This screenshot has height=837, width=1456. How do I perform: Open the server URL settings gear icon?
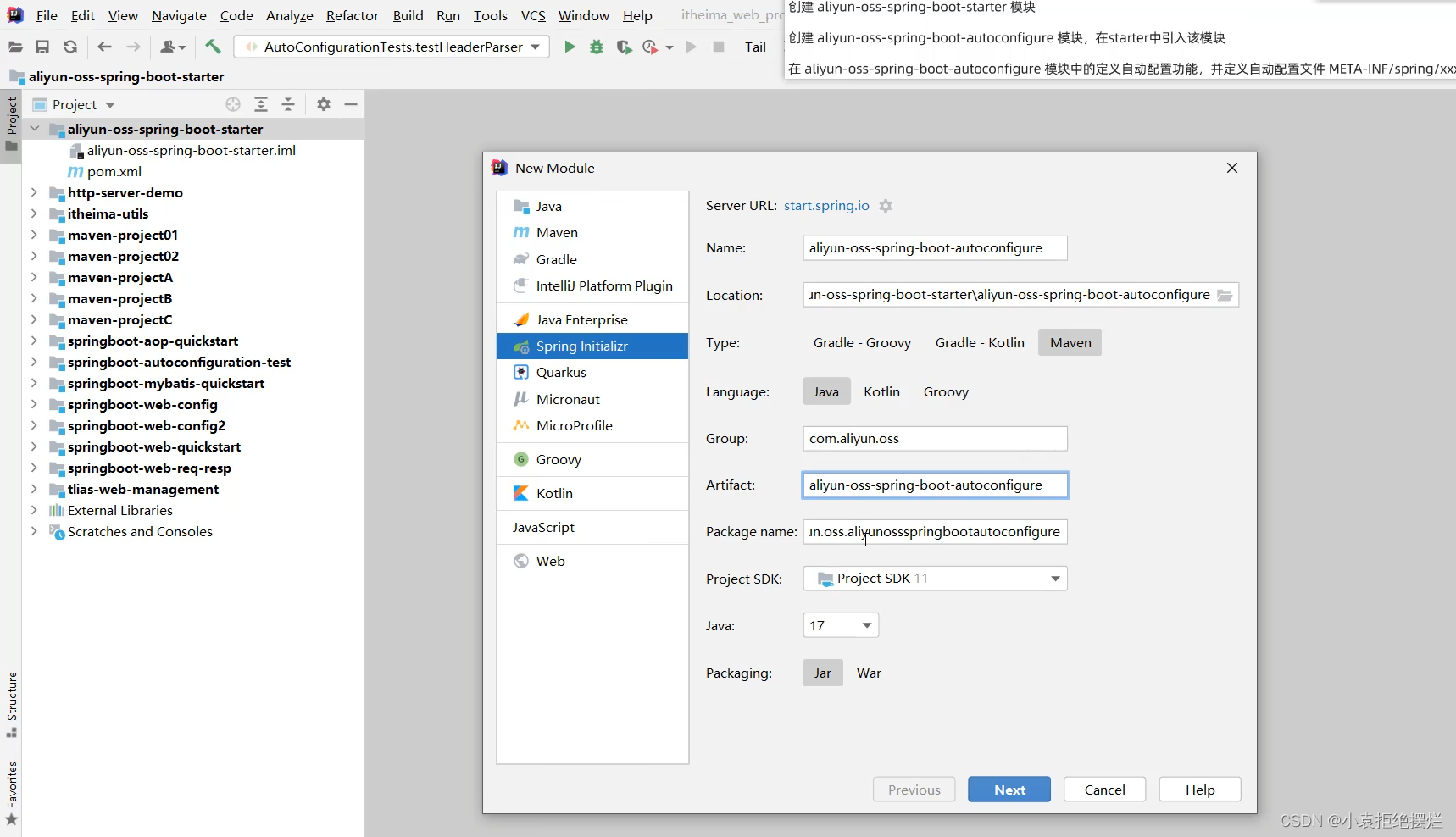886,206
